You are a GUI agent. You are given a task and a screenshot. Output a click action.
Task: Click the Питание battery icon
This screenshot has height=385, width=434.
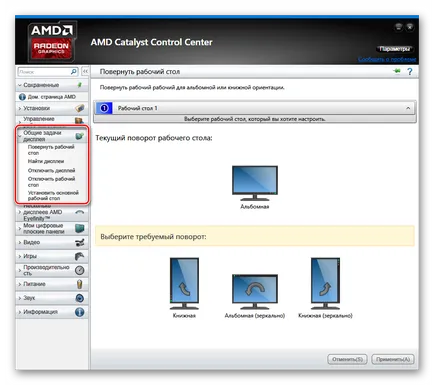79,284
